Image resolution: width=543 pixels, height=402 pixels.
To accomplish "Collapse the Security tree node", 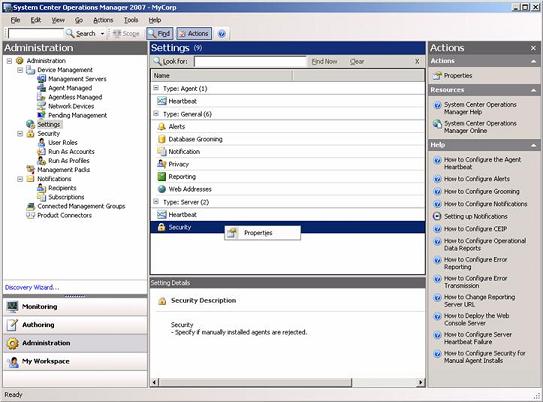I will 20,133.
